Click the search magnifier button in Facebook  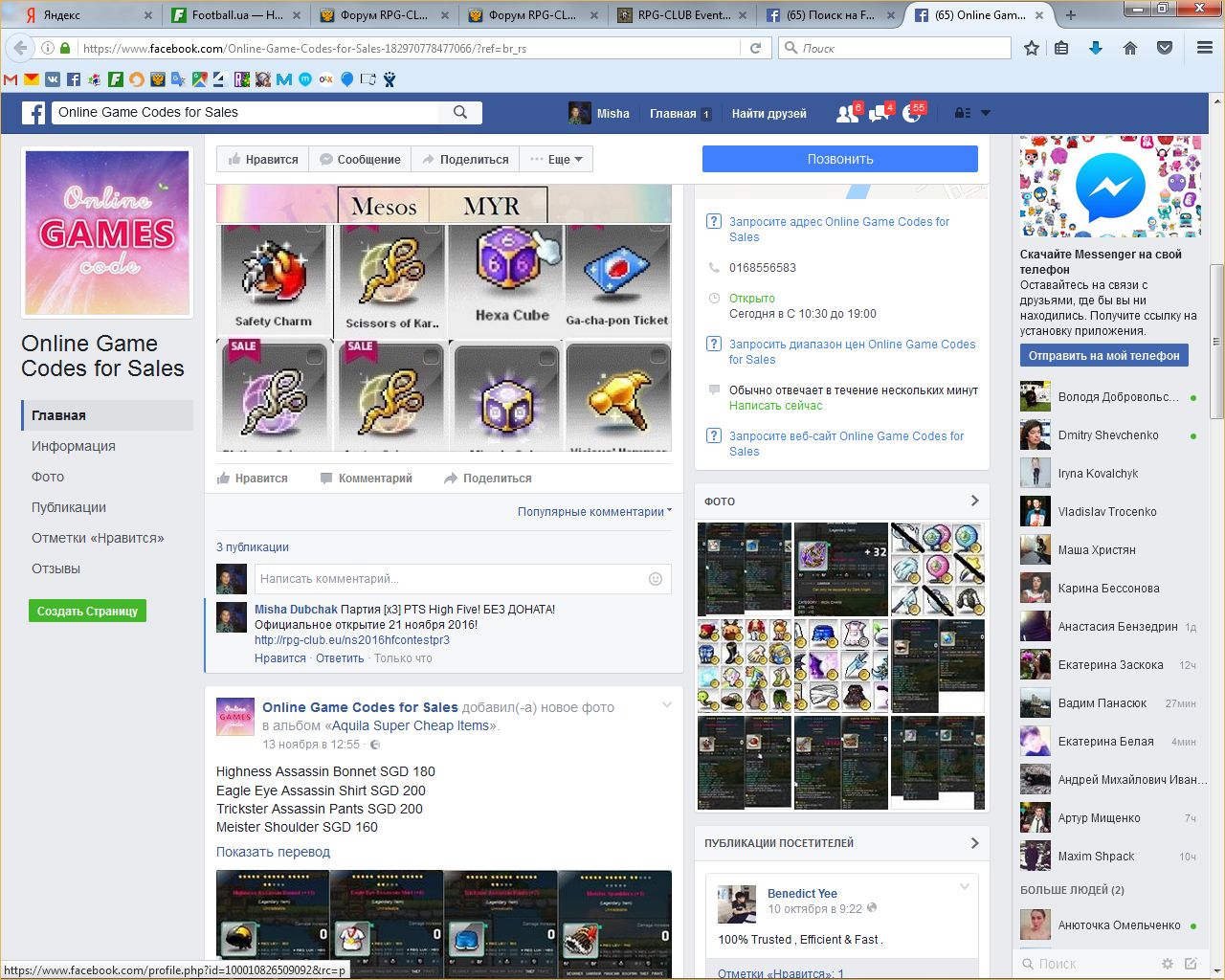(x=460, y=112)
